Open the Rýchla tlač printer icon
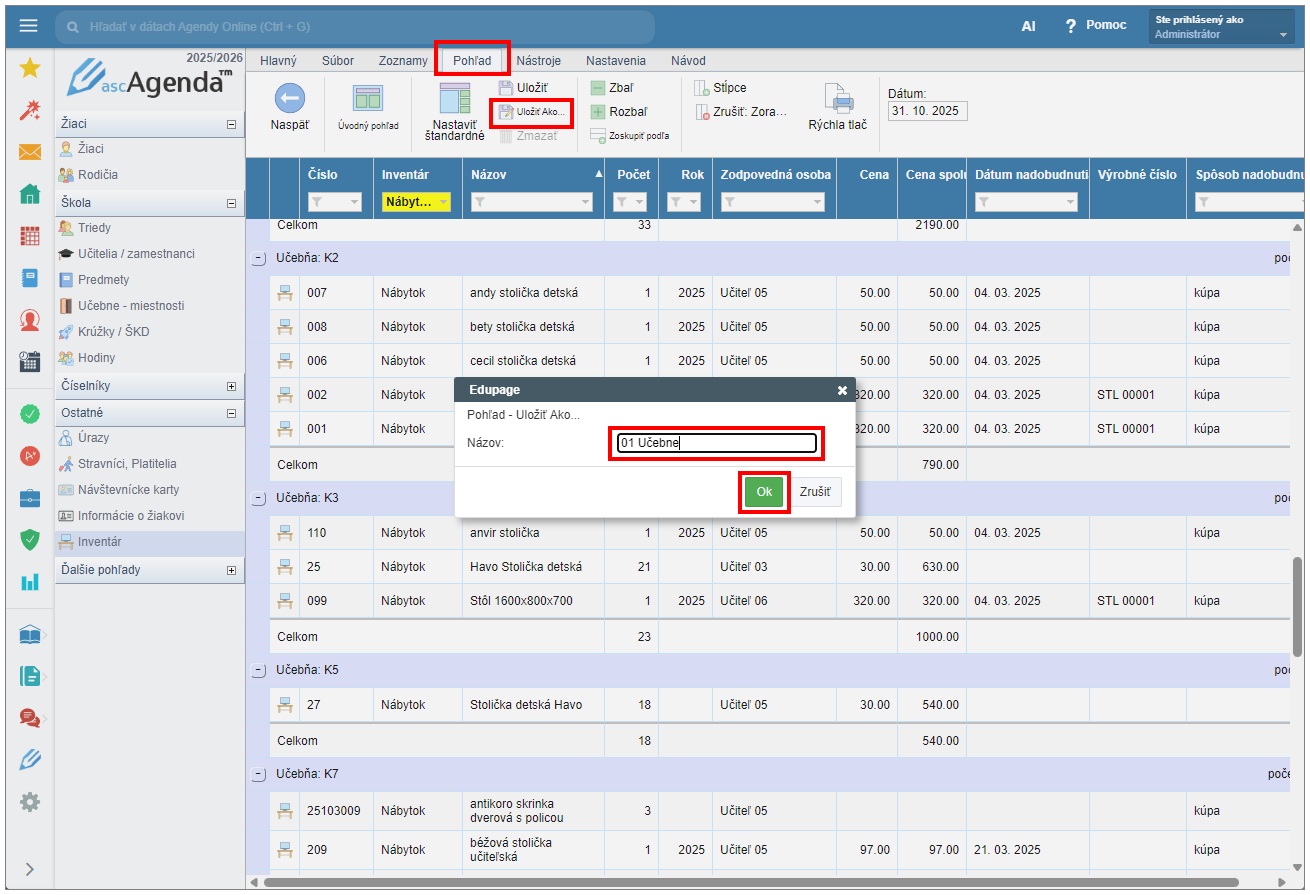Screen dimensions: 1310x895 (x=837, y=99)
